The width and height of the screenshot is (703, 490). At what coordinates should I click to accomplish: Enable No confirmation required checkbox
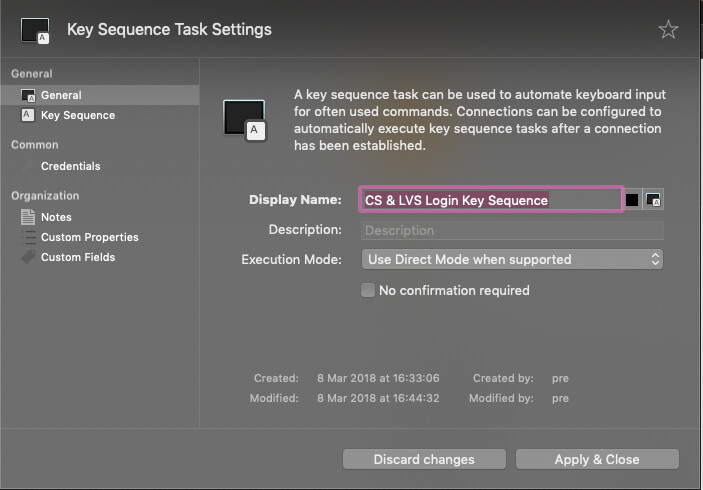(x=368, y=291)
